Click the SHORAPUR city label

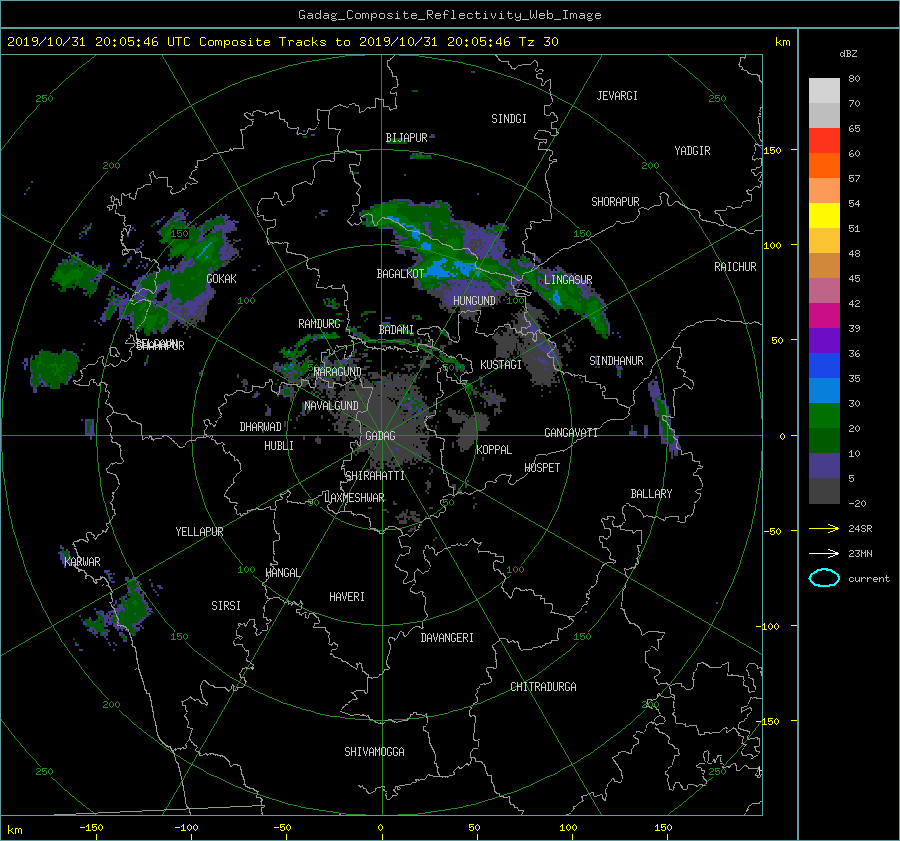coord(615,202)
